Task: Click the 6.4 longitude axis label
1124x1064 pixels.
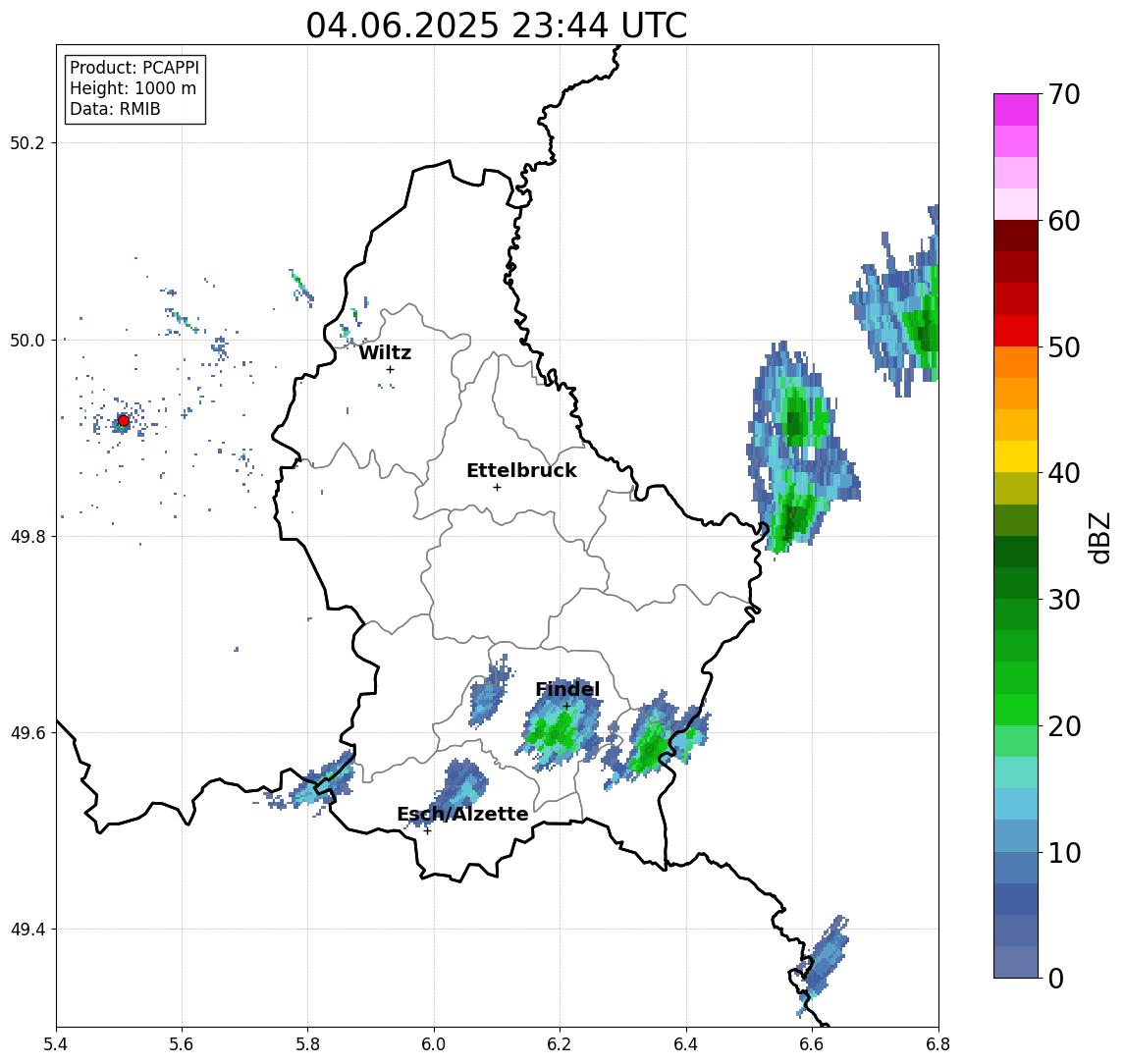Action: coord(686,1044)
